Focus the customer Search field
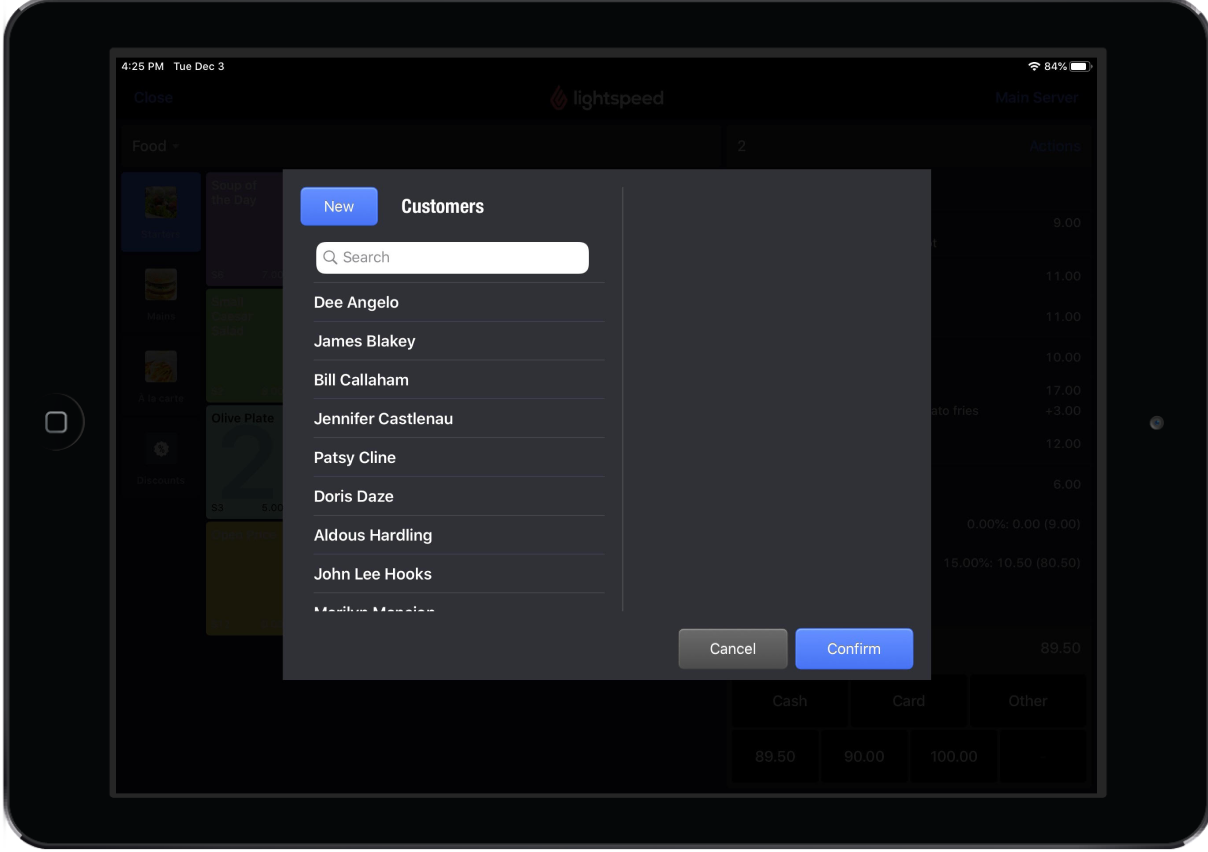 click(x=460, y=258)
